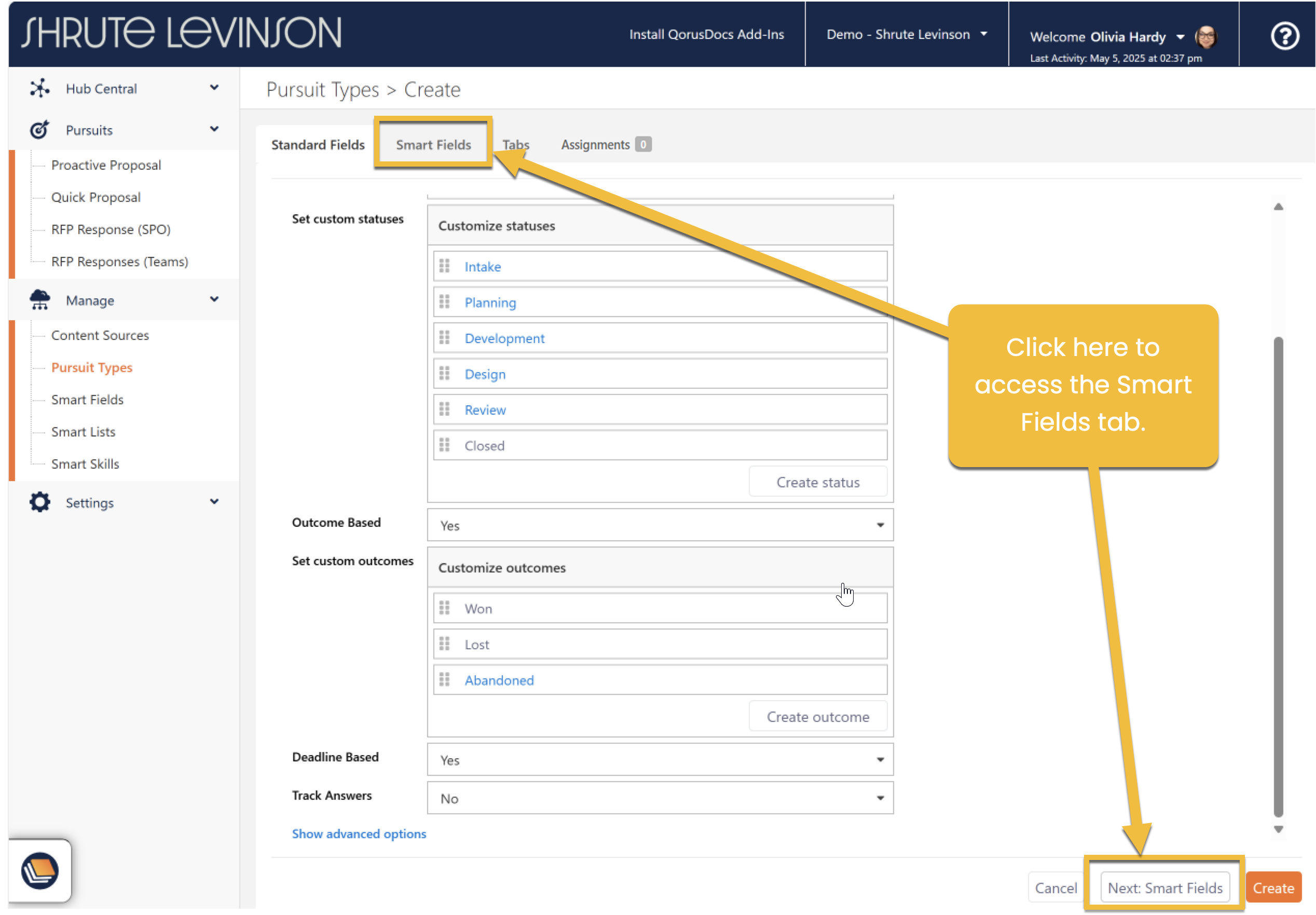Click the Settings gear icon
The image size is (1316, 915).
(39, 502)
